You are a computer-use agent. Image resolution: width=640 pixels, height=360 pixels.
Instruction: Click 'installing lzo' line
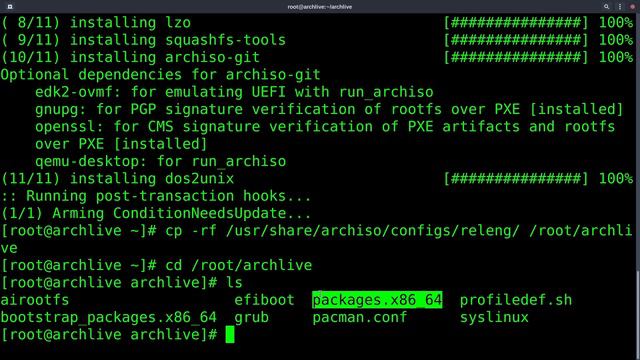pos(96,22)
